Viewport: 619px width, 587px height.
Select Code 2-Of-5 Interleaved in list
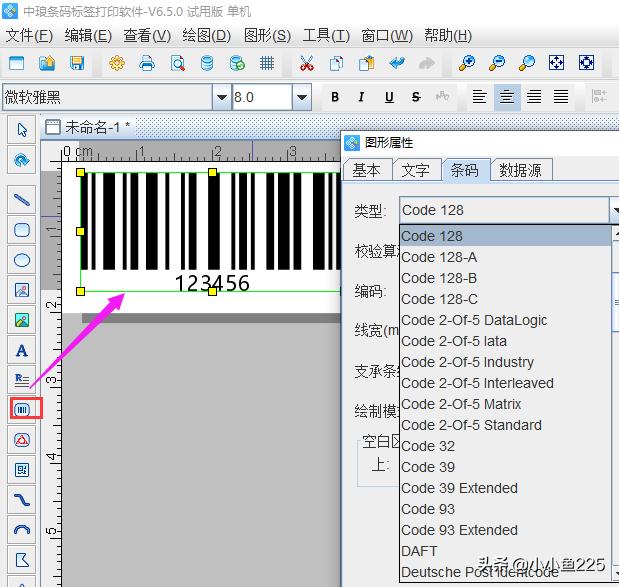tap(477, 383)
